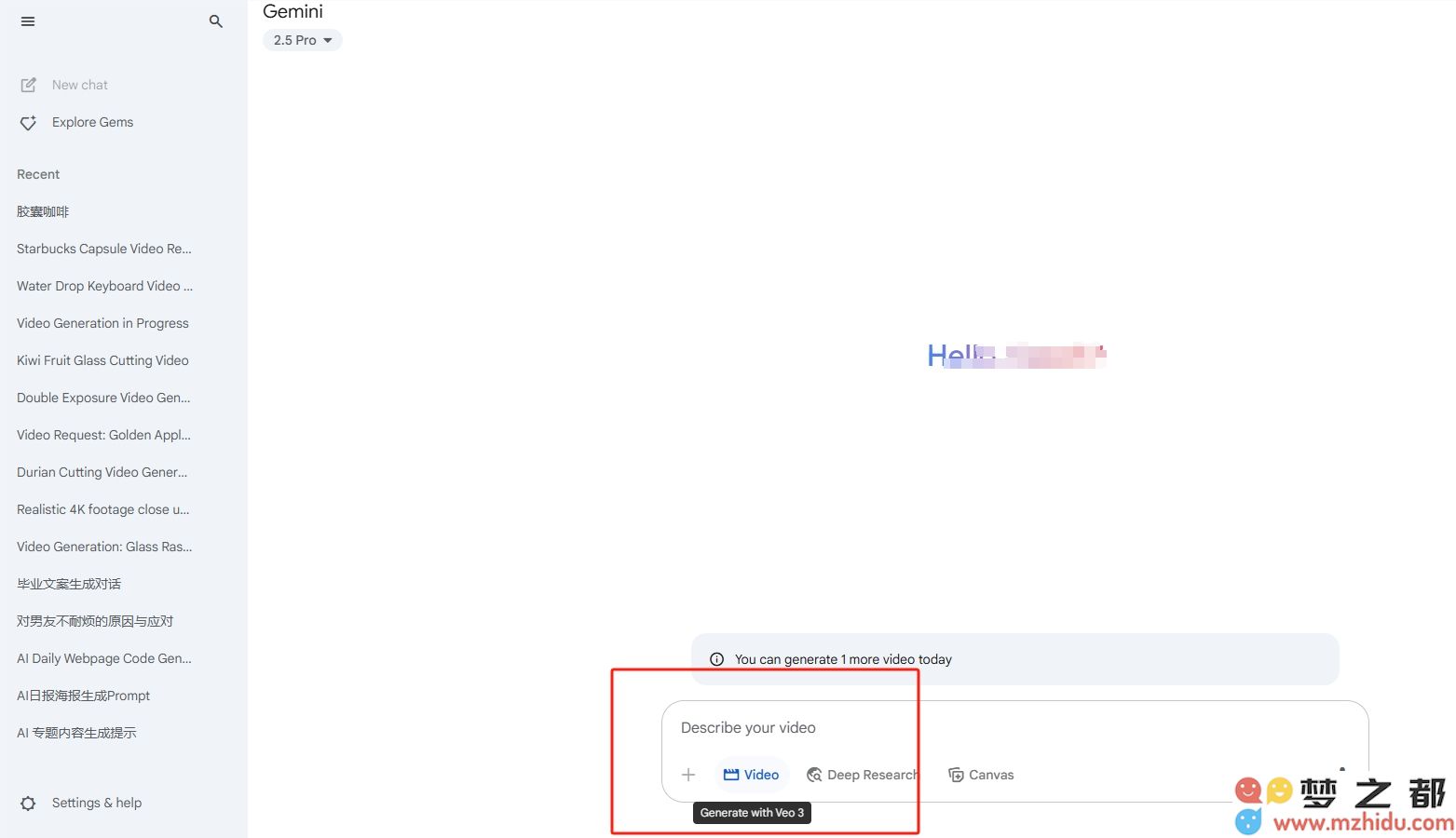Click the Settings gear icon

[28, 803]
